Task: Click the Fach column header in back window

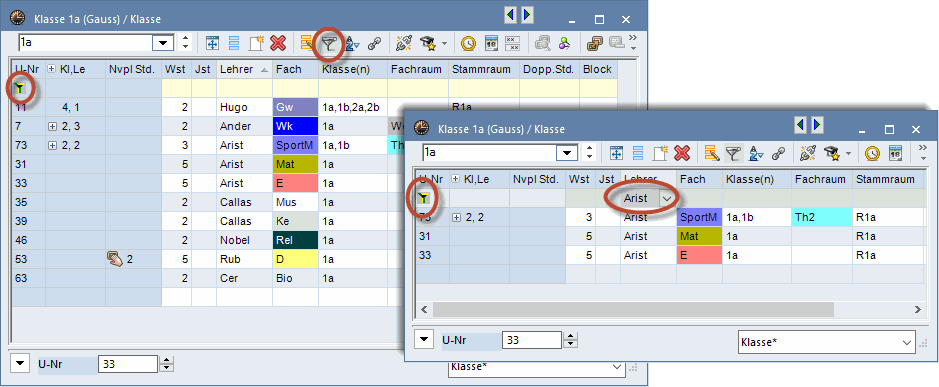Action: (x=295, y=69)
